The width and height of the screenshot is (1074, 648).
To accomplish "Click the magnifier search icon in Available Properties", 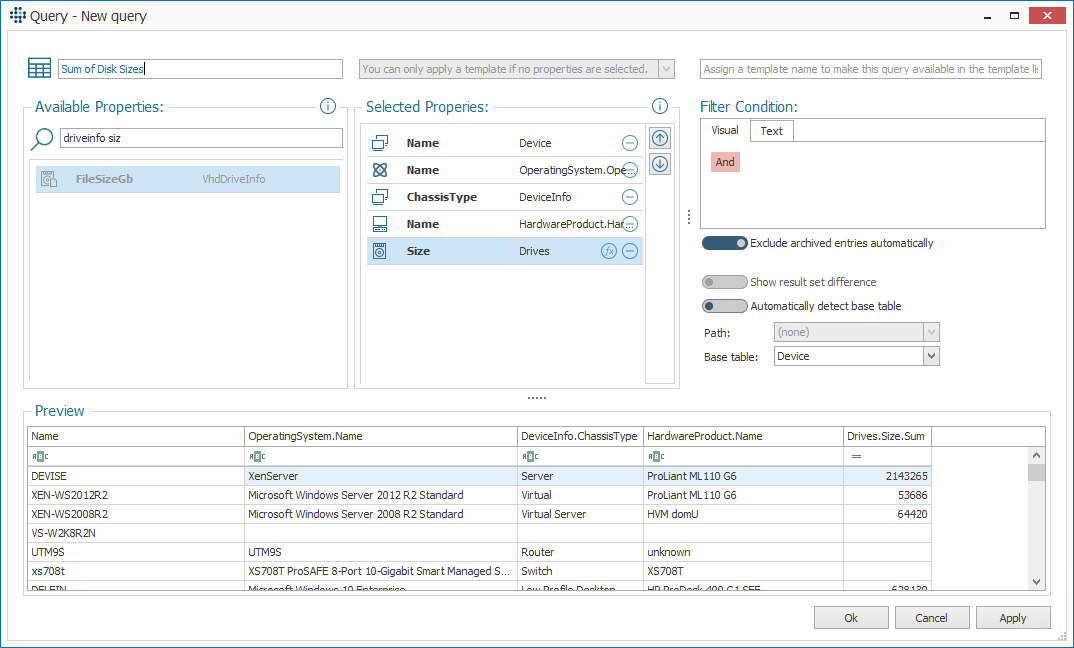I will 42,138.
